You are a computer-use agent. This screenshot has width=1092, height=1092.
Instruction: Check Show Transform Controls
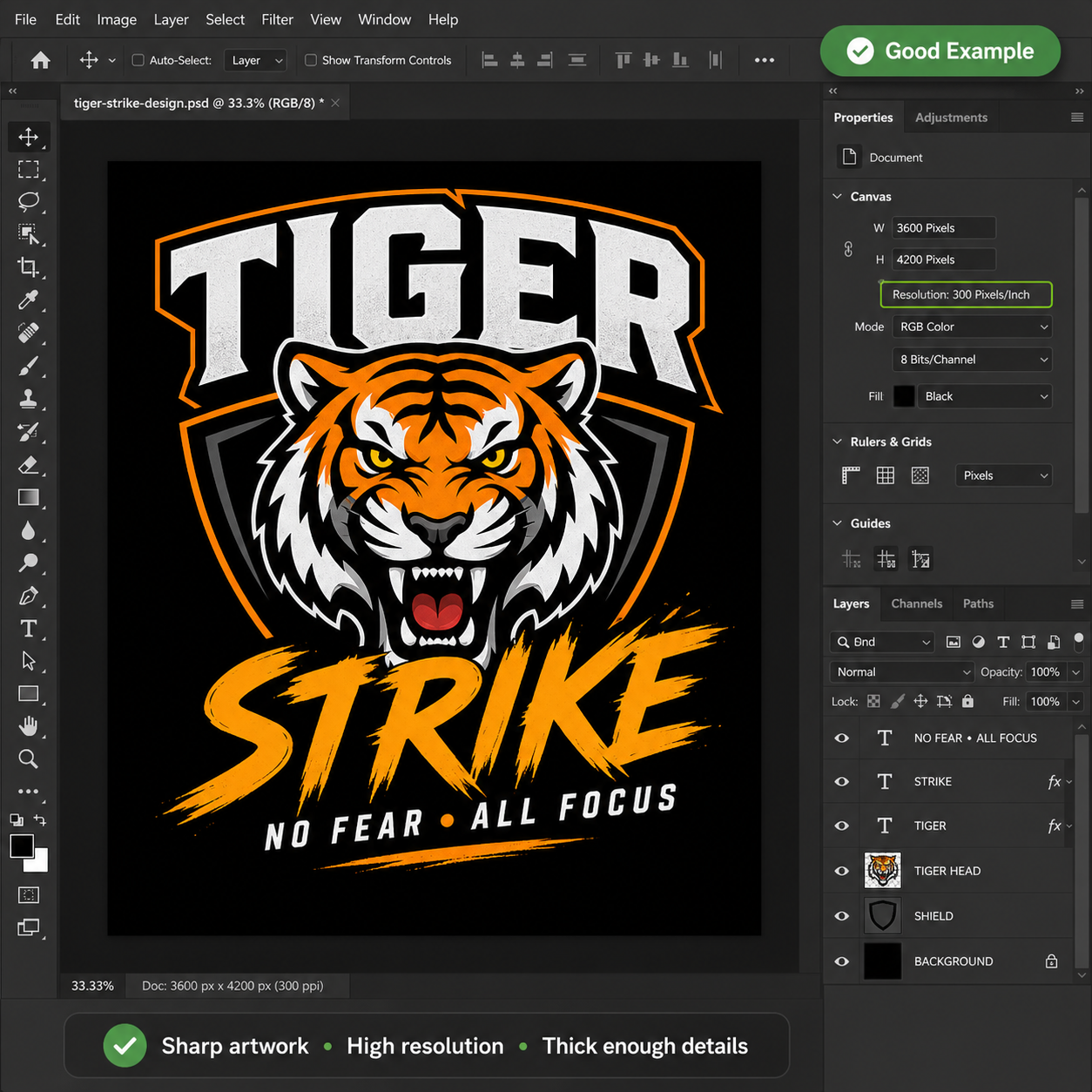[x=311, y=60]
